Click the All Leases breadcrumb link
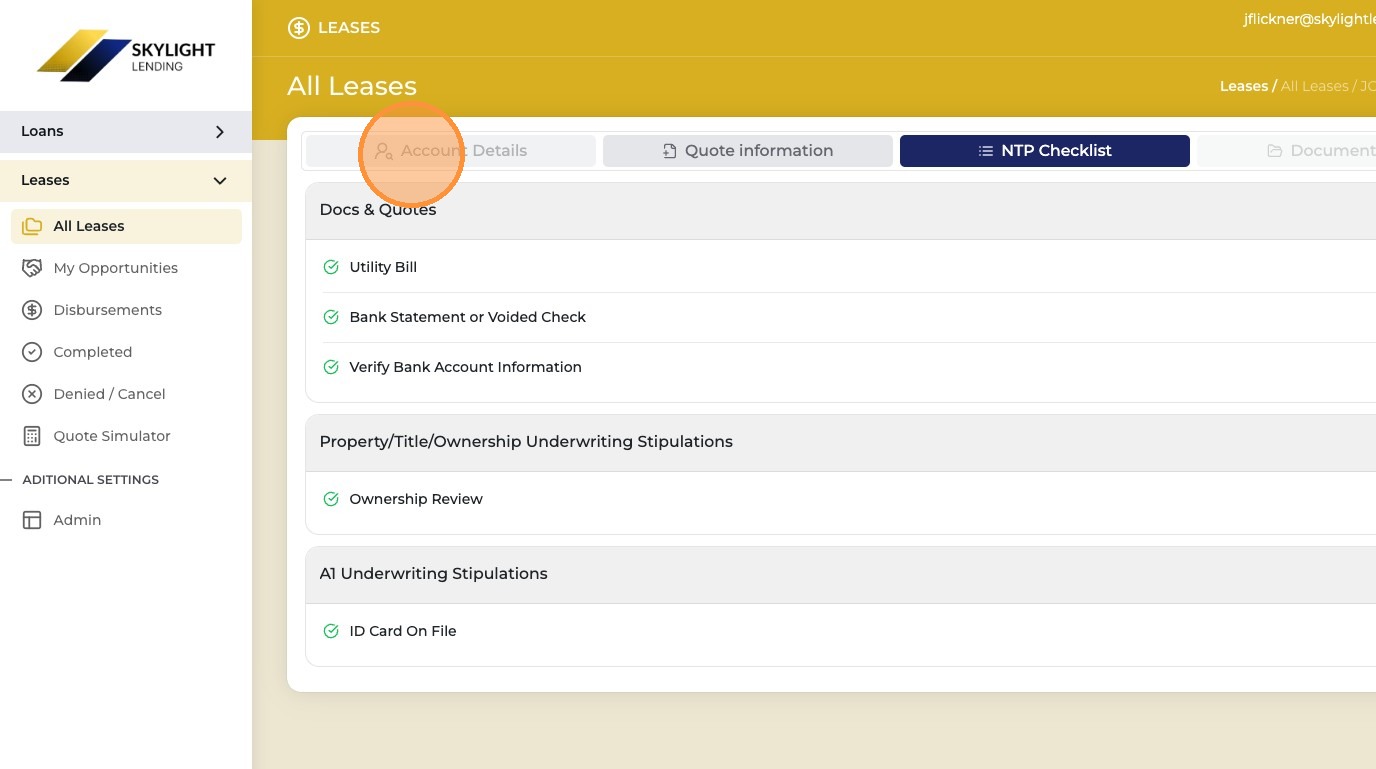This screenshot has width=1376, height=769. tap(1315, 86)
